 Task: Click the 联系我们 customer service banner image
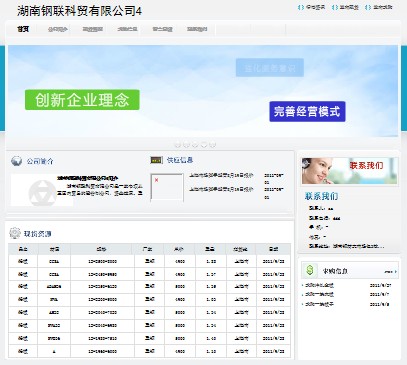click(349, 171)
